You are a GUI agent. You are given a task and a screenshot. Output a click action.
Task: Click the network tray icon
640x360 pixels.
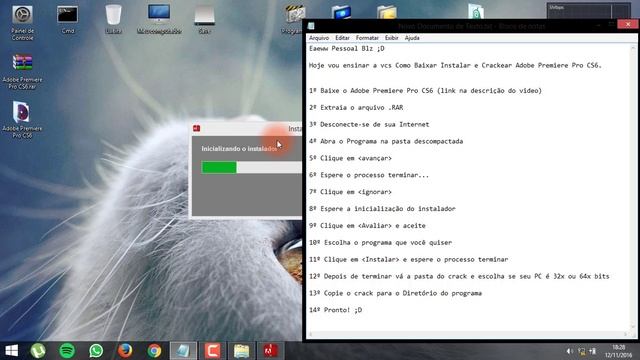point(582,351)
